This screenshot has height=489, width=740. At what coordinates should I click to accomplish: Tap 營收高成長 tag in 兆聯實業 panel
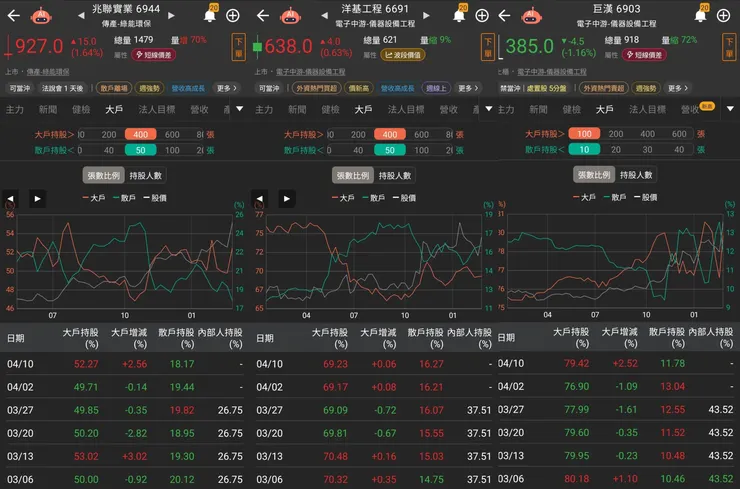[188, 88]
